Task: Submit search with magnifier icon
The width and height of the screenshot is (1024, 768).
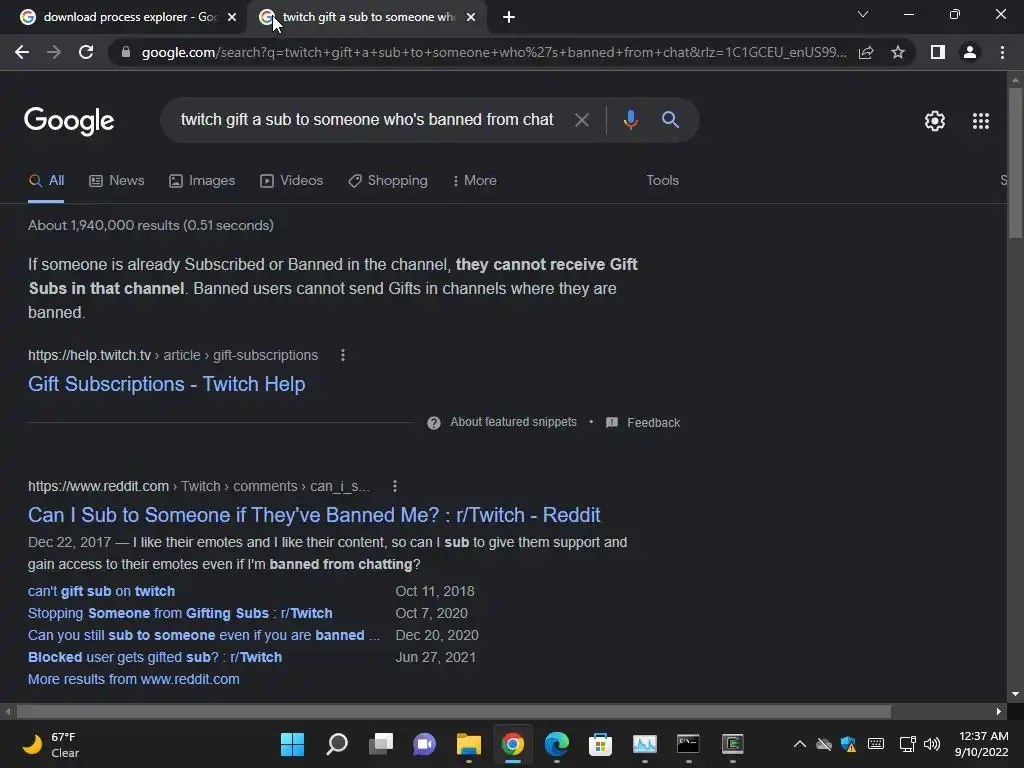Action: [x=670, y=120]
